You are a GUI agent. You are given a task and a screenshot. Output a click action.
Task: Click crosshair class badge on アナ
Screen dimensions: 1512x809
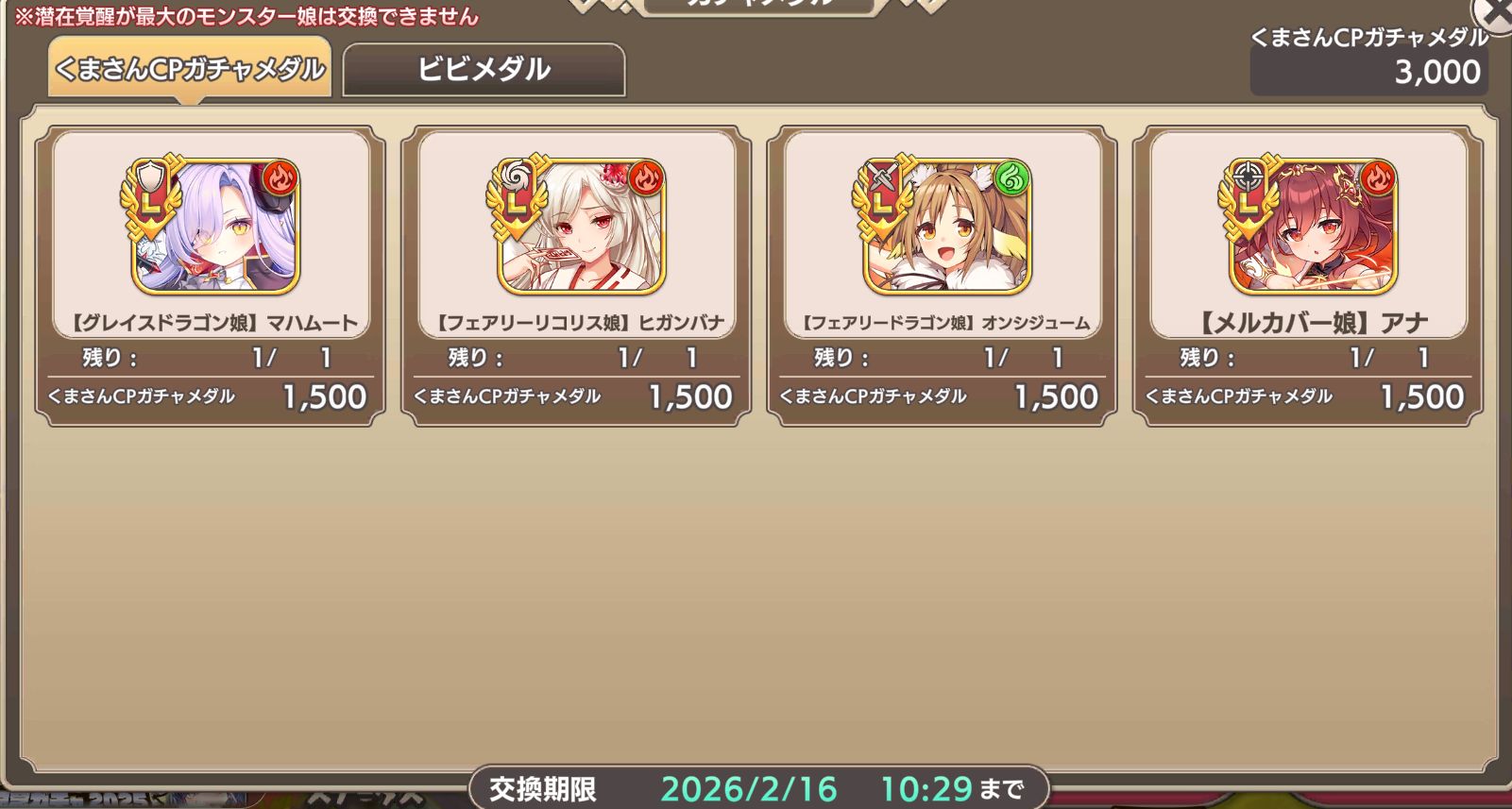(1249, 176)
